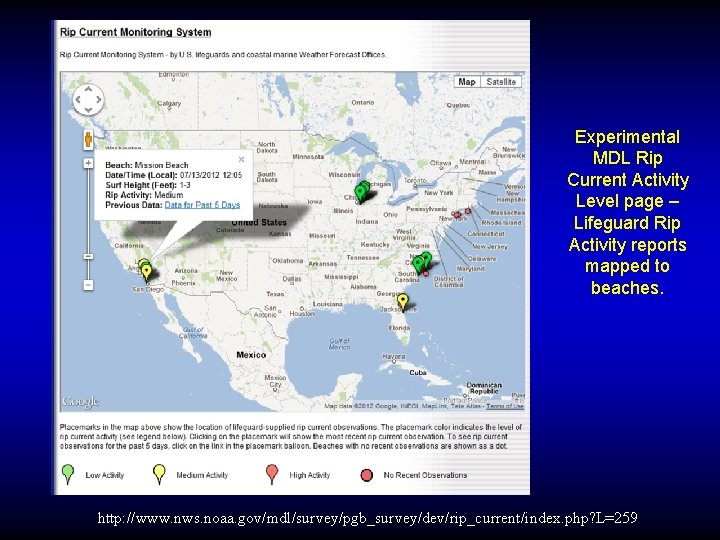This screenshot has width=720, height=540.
Task: Click the "Mexico" country label on map
Action: (x=251, y=354)
